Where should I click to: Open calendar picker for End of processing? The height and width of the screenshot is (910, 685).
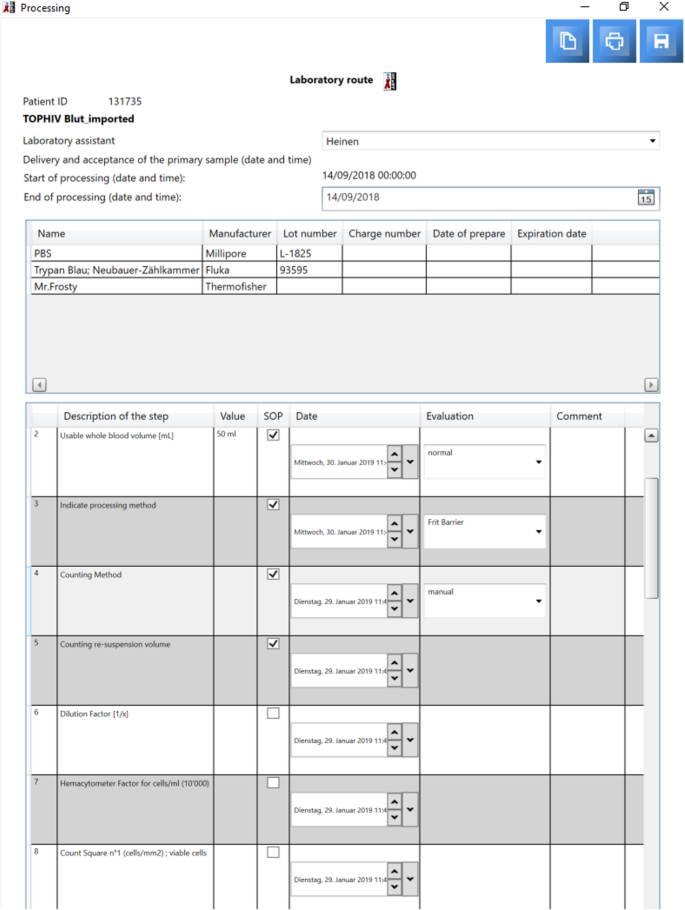(x=646, y=197)
